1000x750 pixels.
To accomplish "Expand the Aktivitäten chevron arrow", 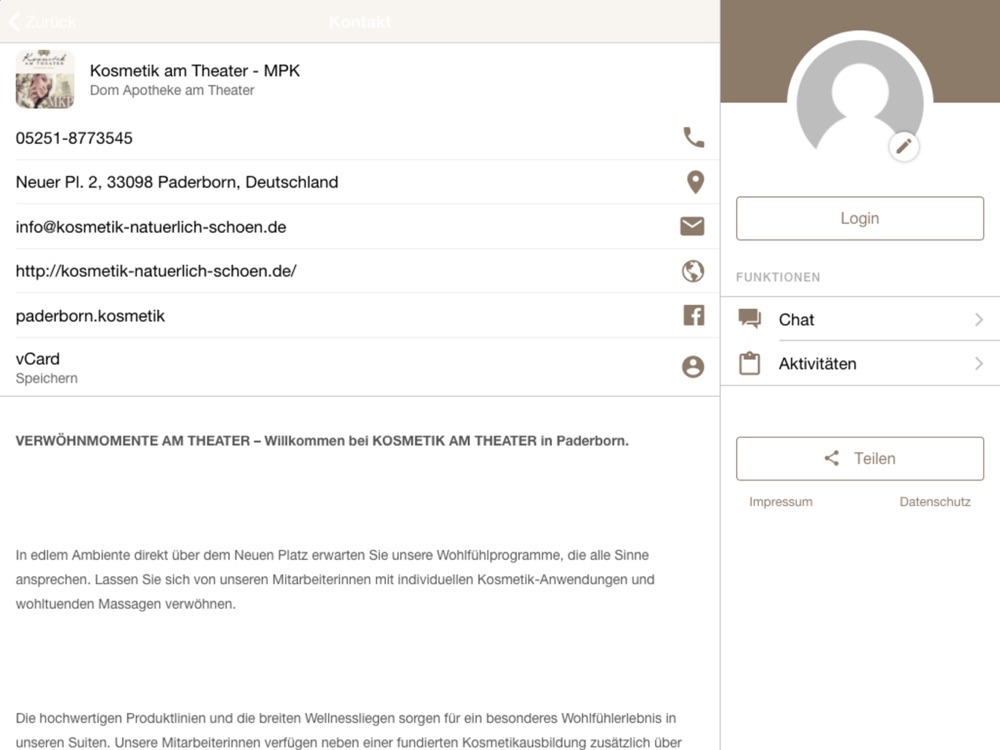I will click(x=979, y=364).
